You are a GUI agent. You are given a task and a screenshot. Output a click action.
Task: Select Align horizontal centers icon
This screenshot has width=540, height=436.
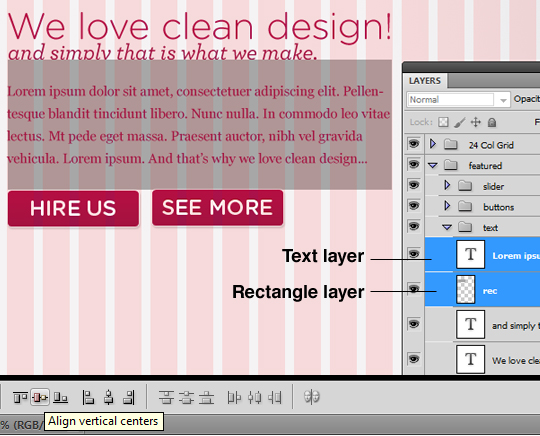coord(109,397)
